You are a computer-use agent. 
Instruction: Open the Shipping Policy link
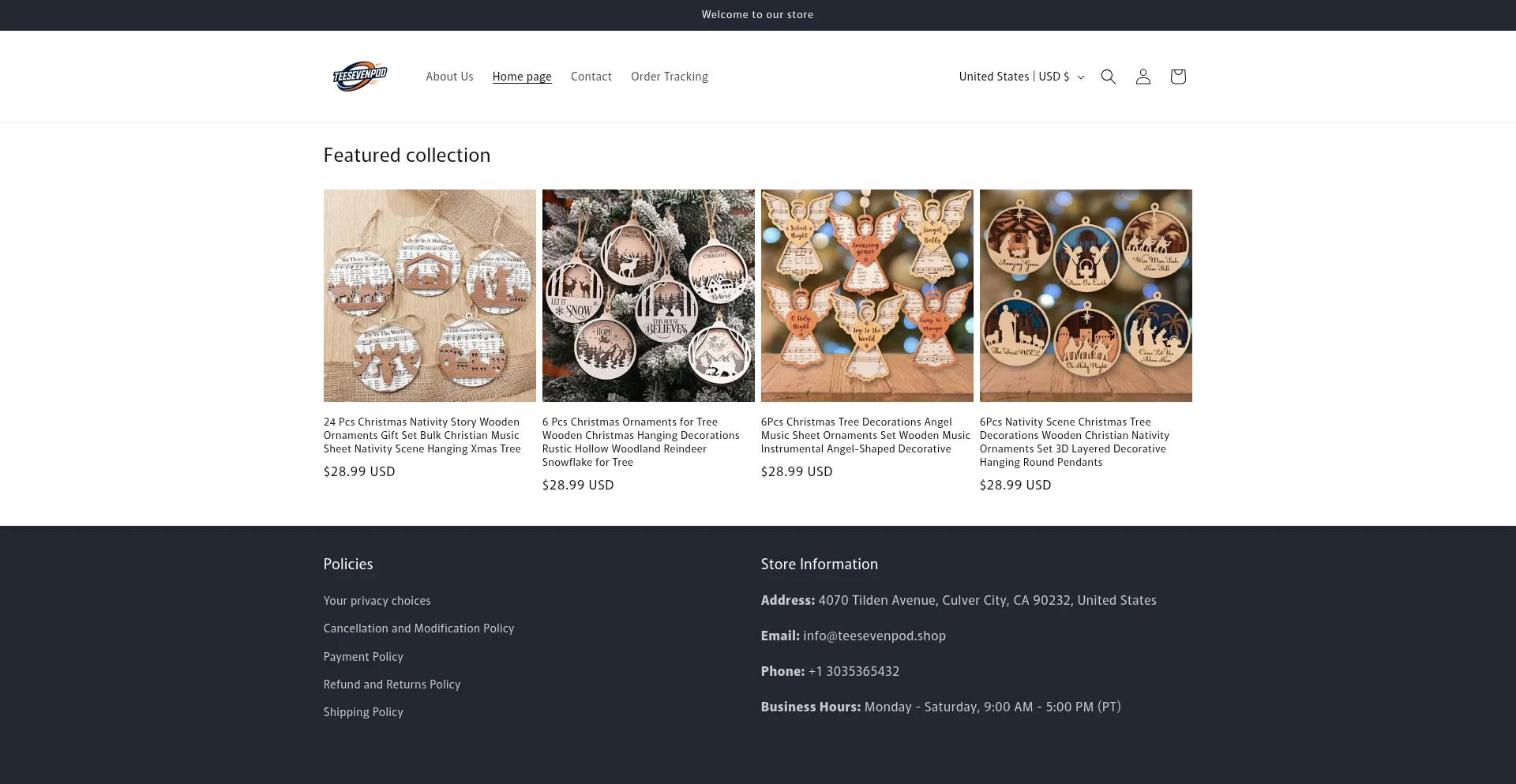pos(363,712)
